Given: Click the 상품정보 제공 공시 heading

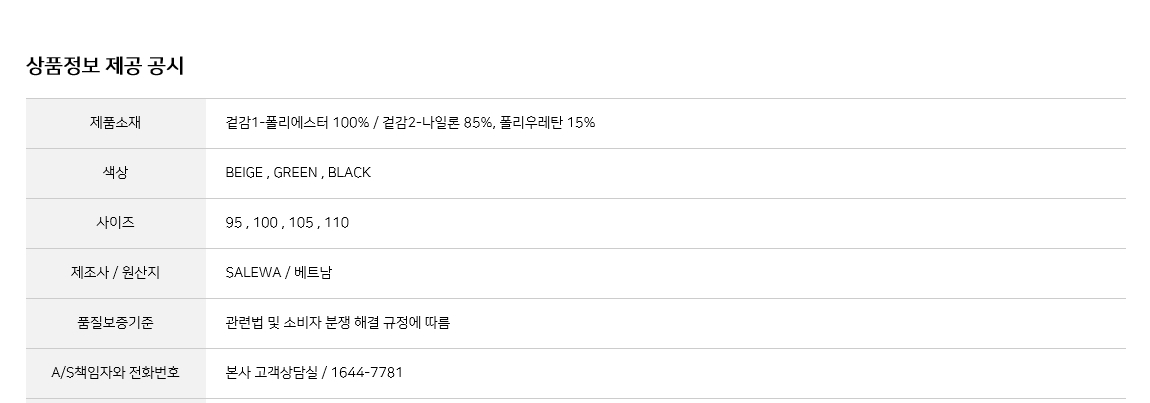Looking at the screenshot, I should click(105, 67).
